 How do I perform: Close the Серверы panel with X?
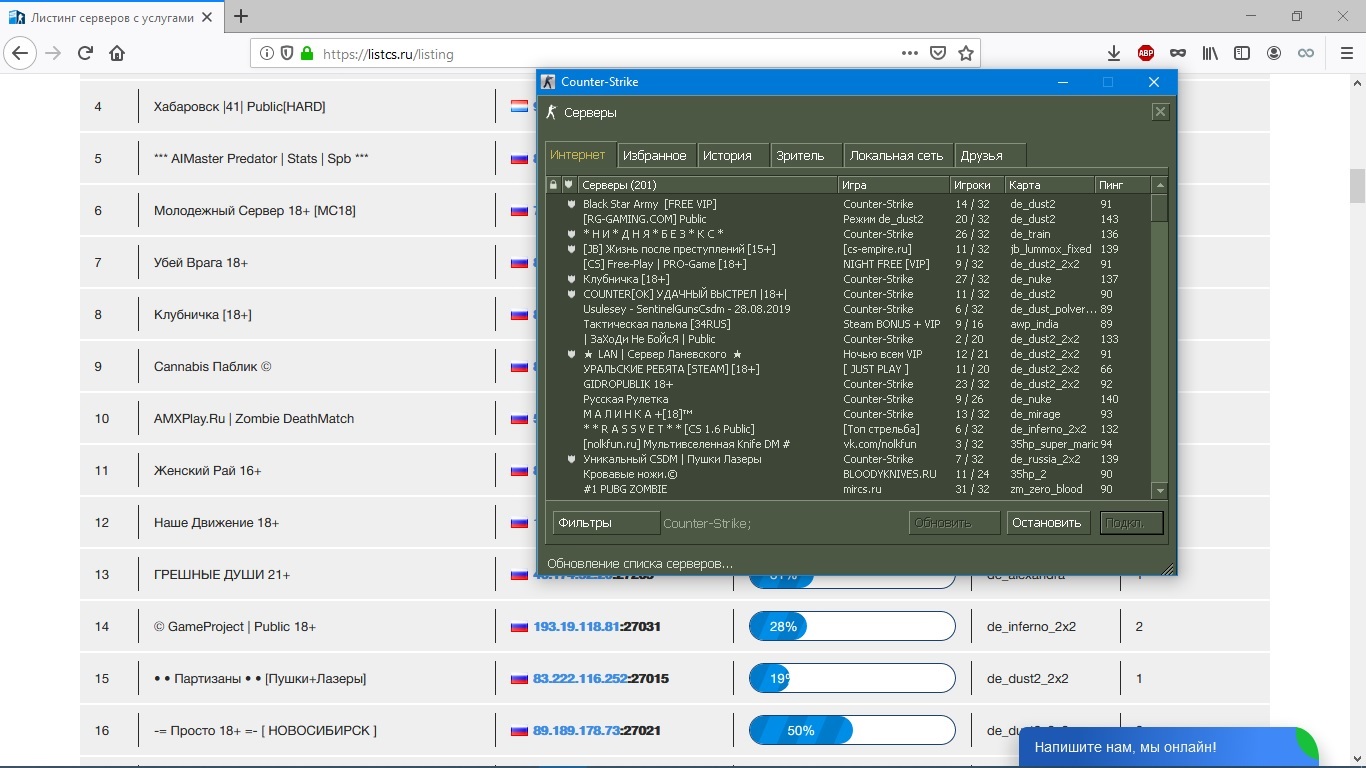(x=1160, y=112)
